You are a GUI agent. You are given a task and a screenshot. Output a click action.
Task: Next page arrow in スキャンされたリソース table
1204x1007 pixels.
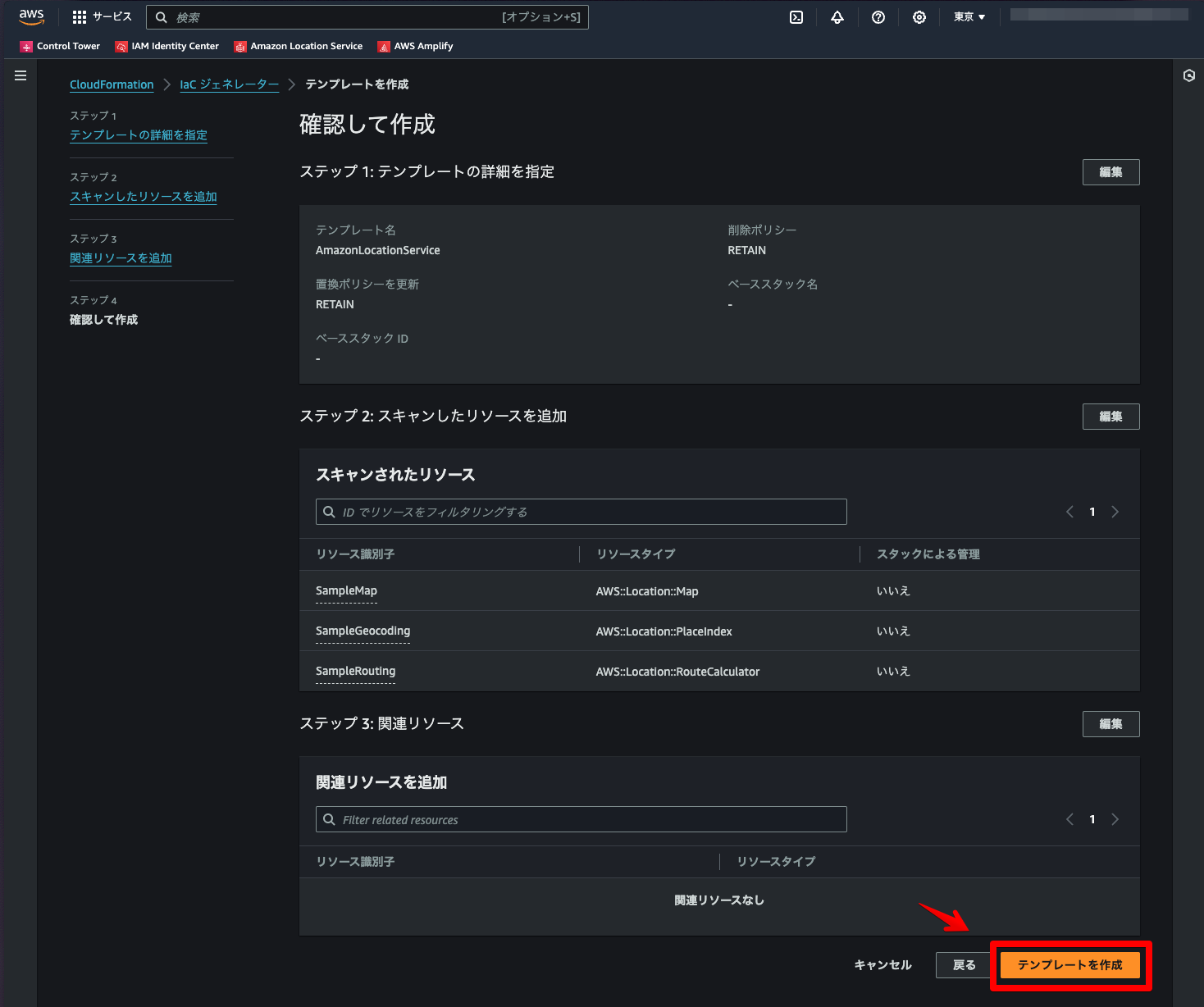click(x=1115, y=512)
